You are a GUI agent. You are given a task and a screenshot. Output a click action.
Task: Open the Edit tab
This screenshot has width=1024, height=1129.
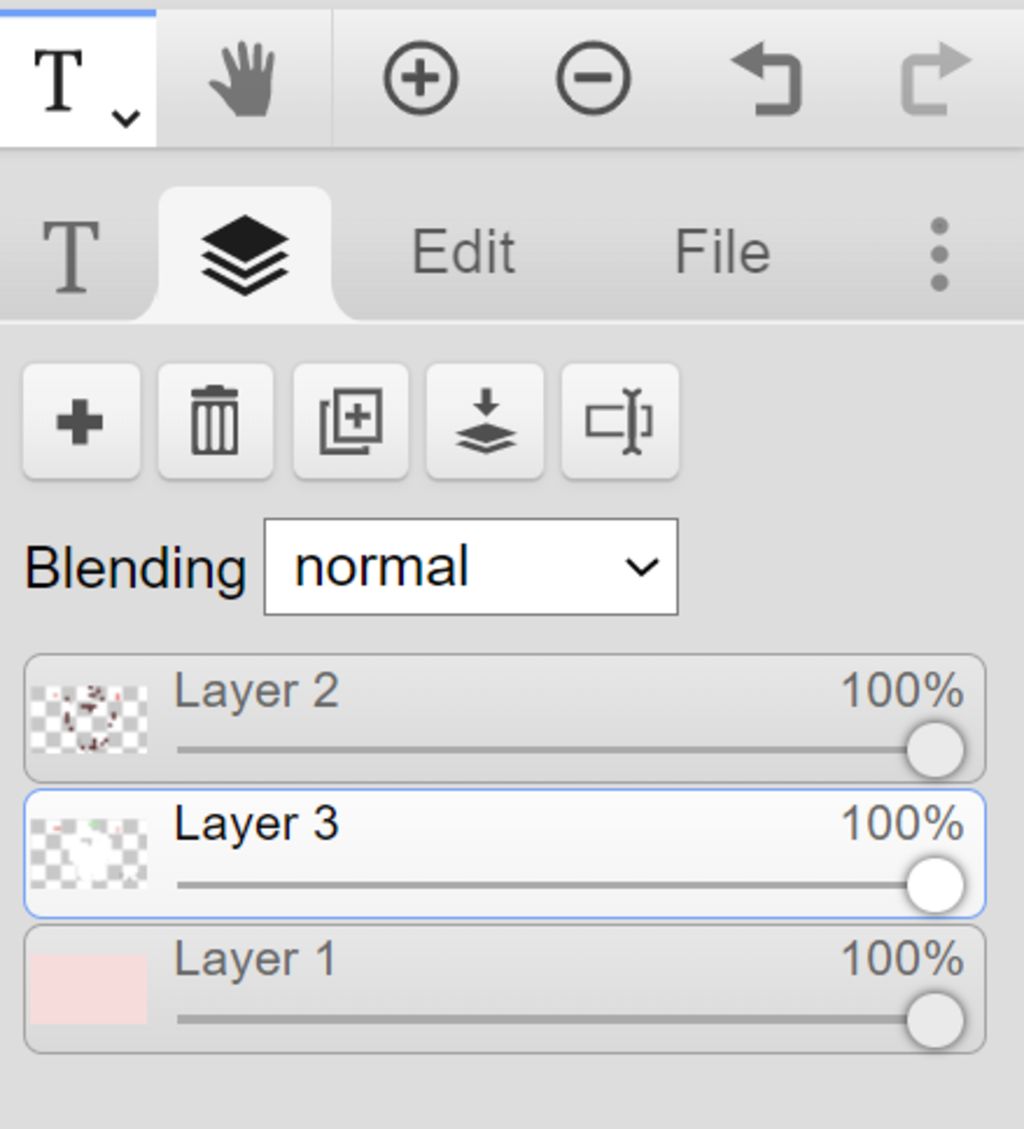click(x=464, y=252)
